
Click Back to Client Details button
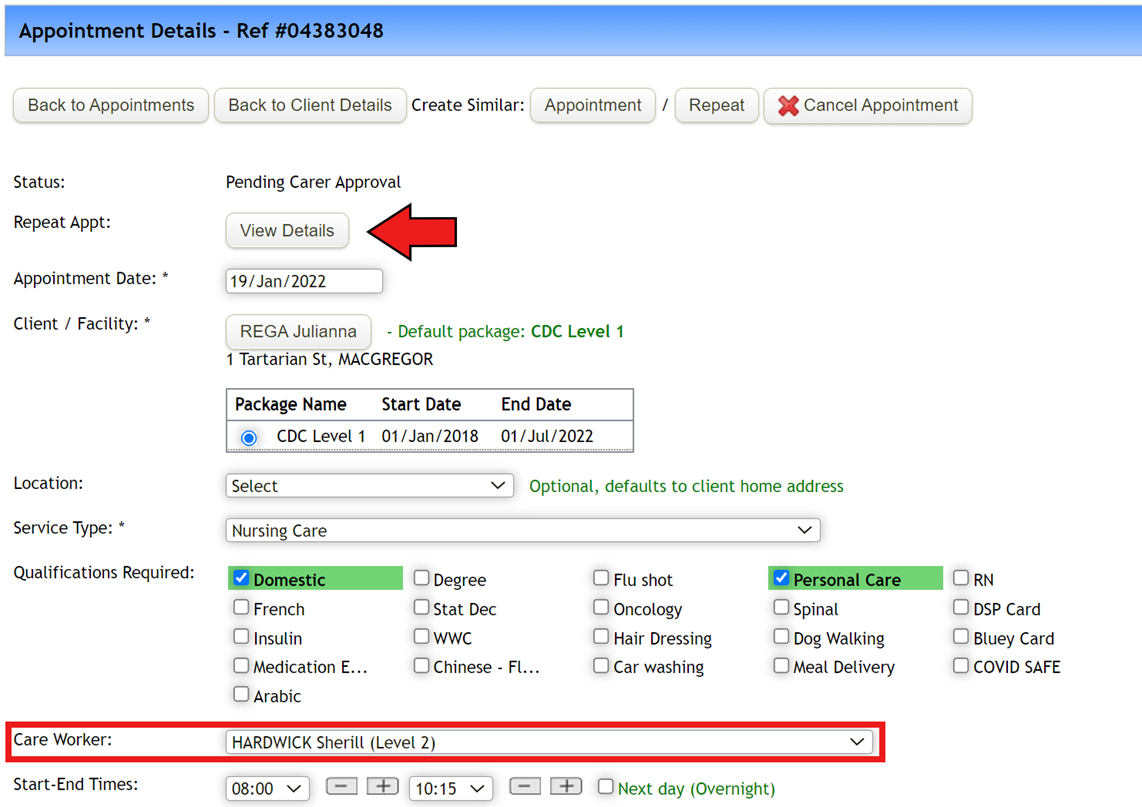(310, 106)
